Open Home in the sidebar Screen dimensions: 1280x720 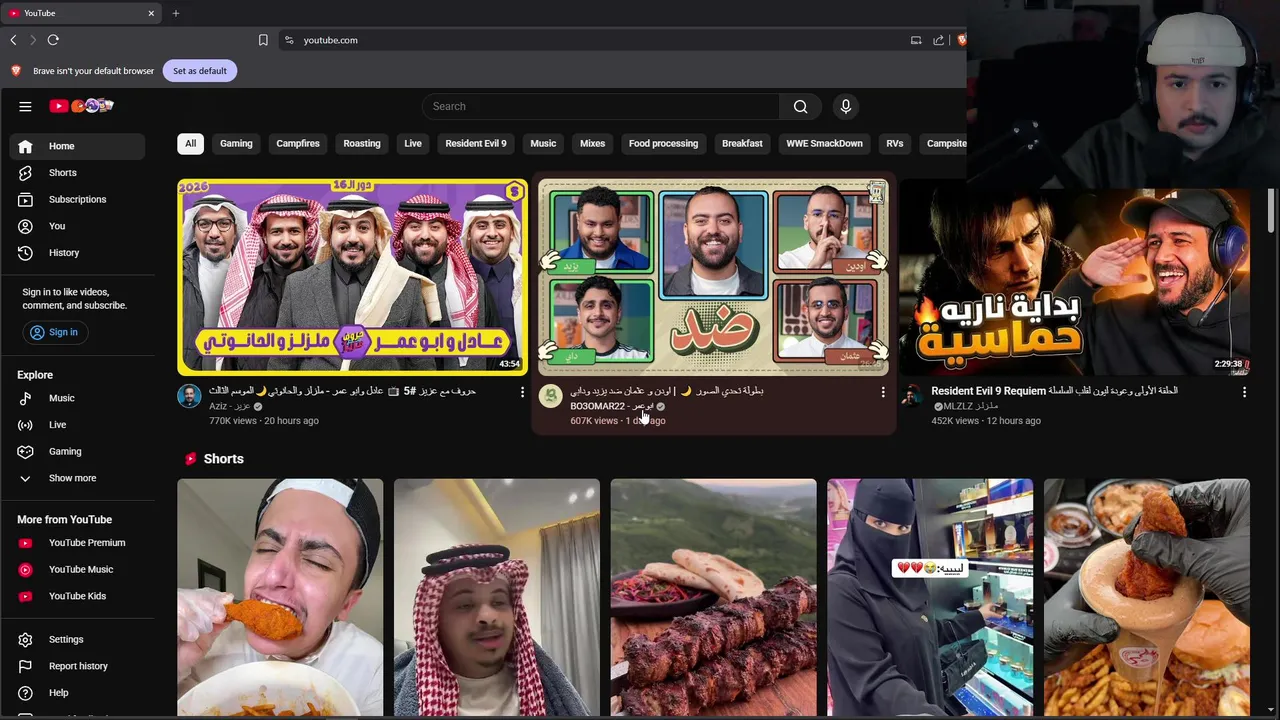[x=78, y=146]
